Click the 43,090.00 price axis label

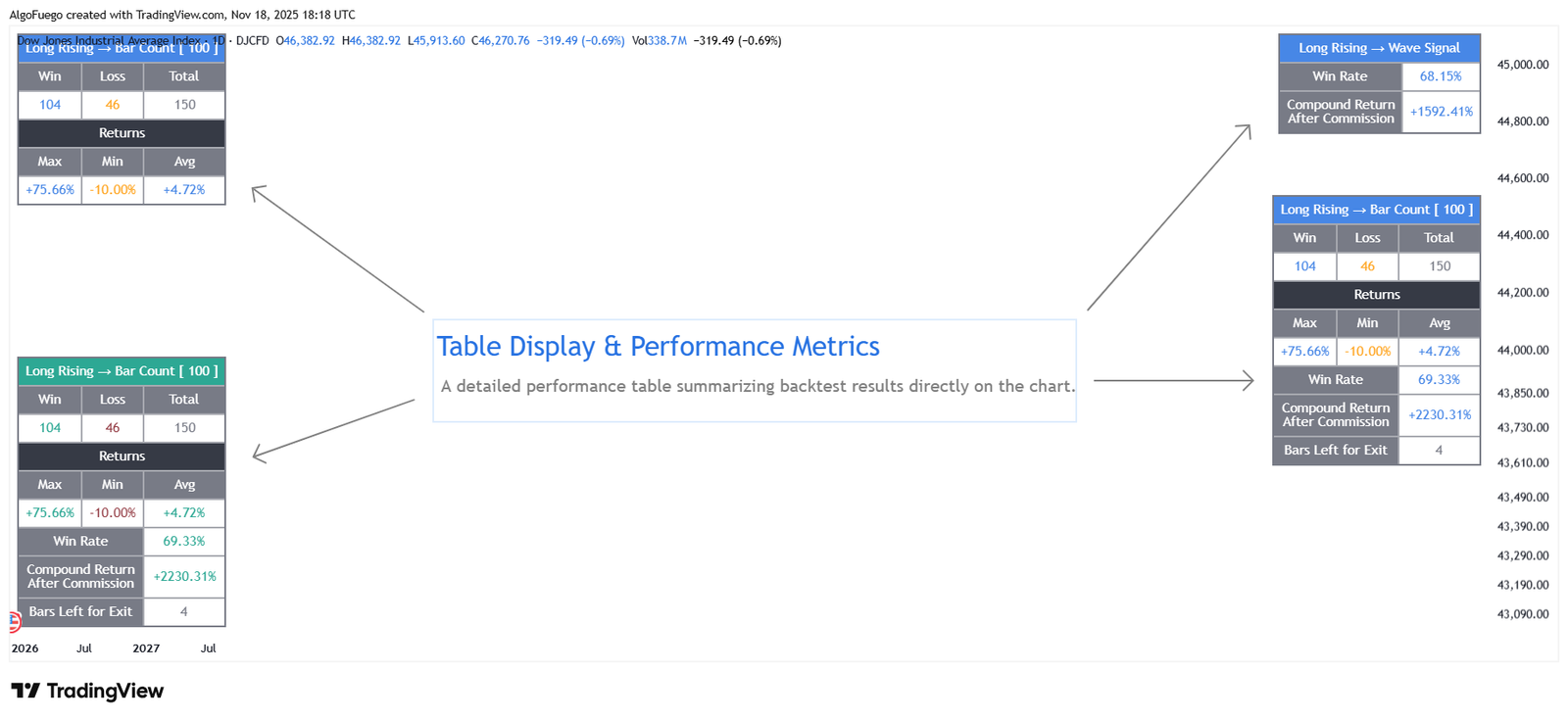point(1523,614)
